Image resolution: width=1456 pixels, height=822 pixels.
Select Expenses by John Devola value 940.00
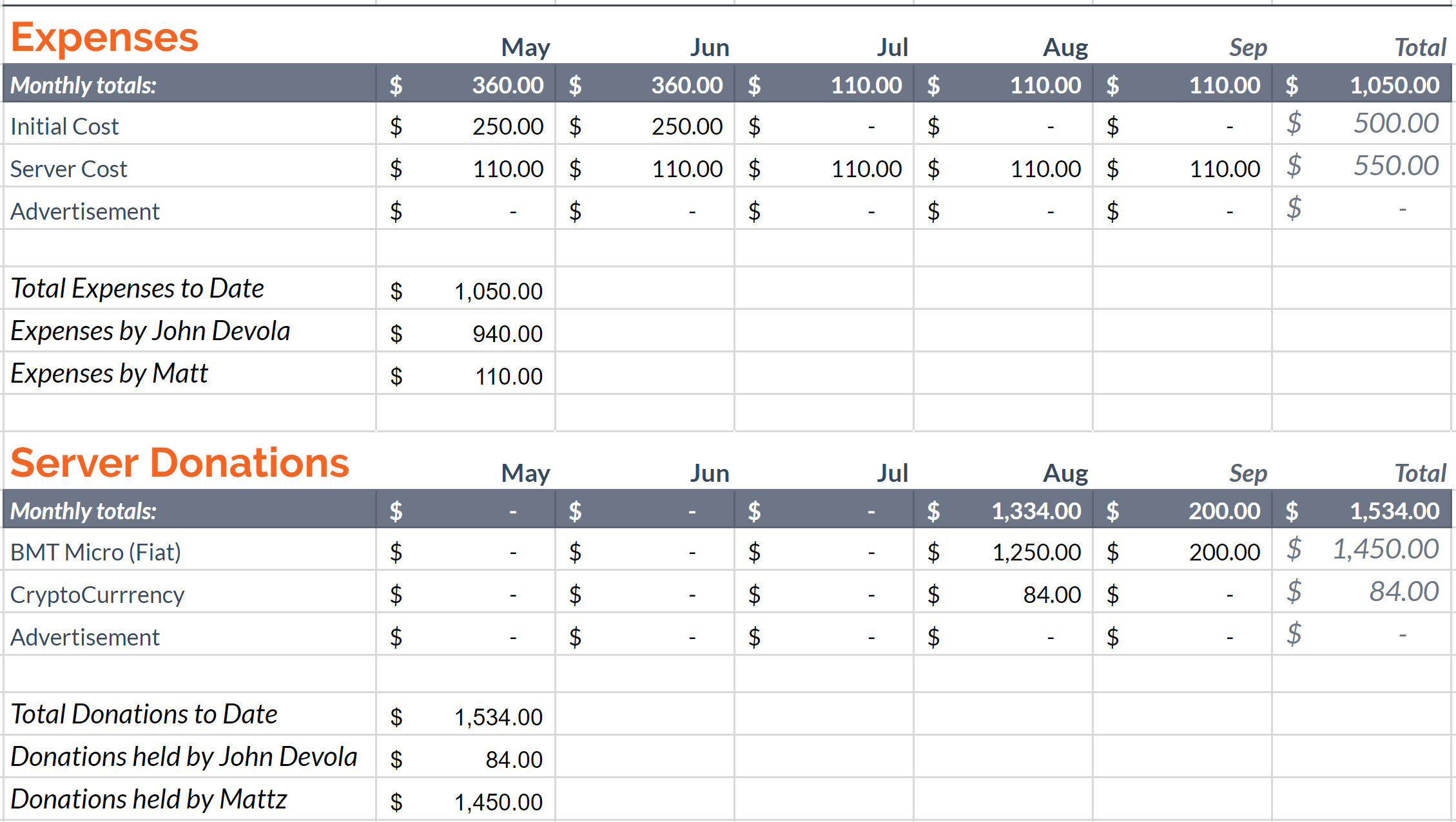(507, 334)
